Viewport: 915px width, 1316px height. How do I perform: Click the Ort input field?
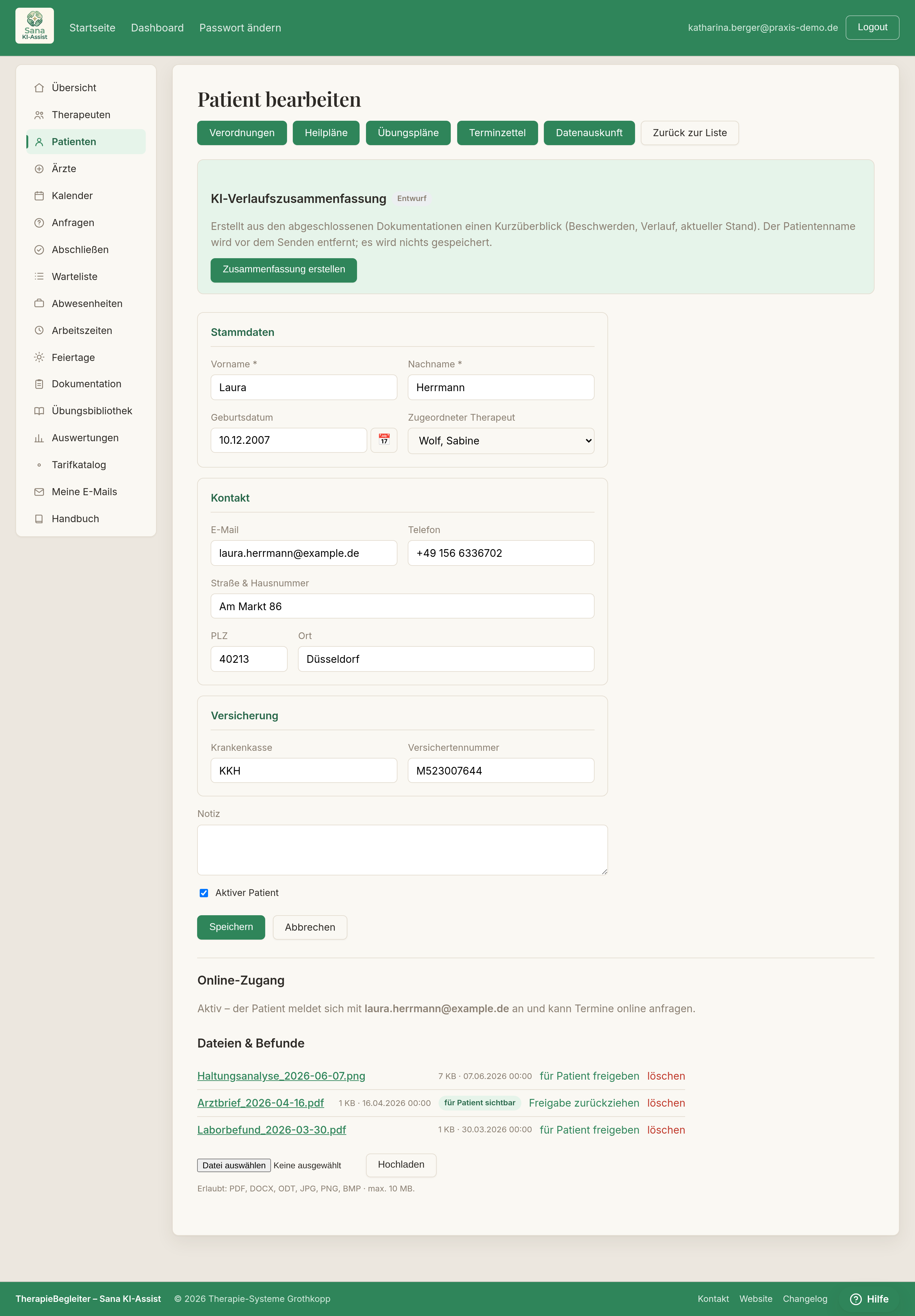(446, 659)
